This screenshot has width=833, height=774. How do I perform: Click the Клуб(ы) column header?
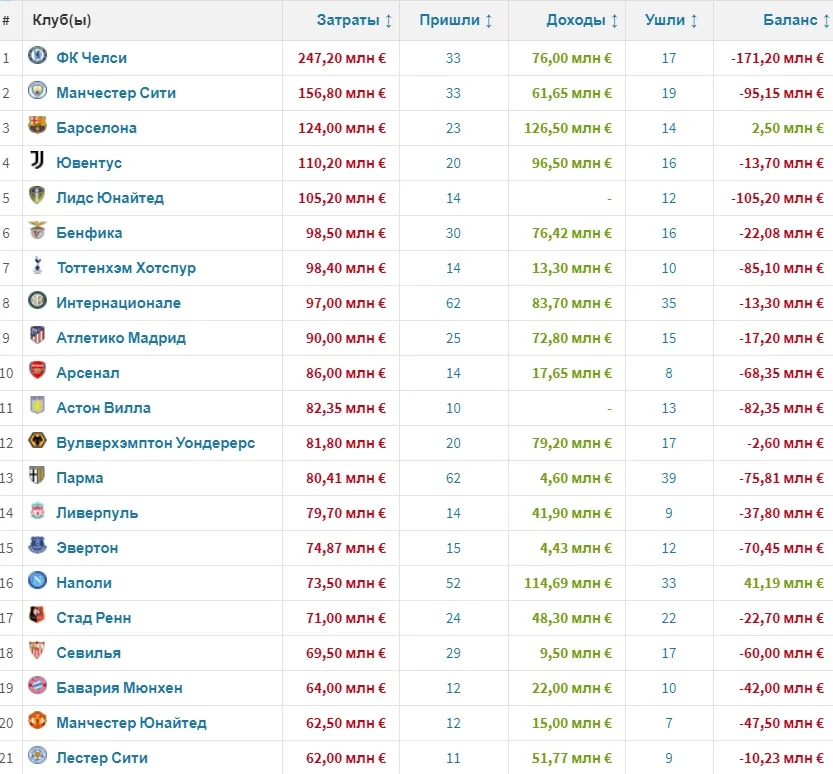[62, 20]
